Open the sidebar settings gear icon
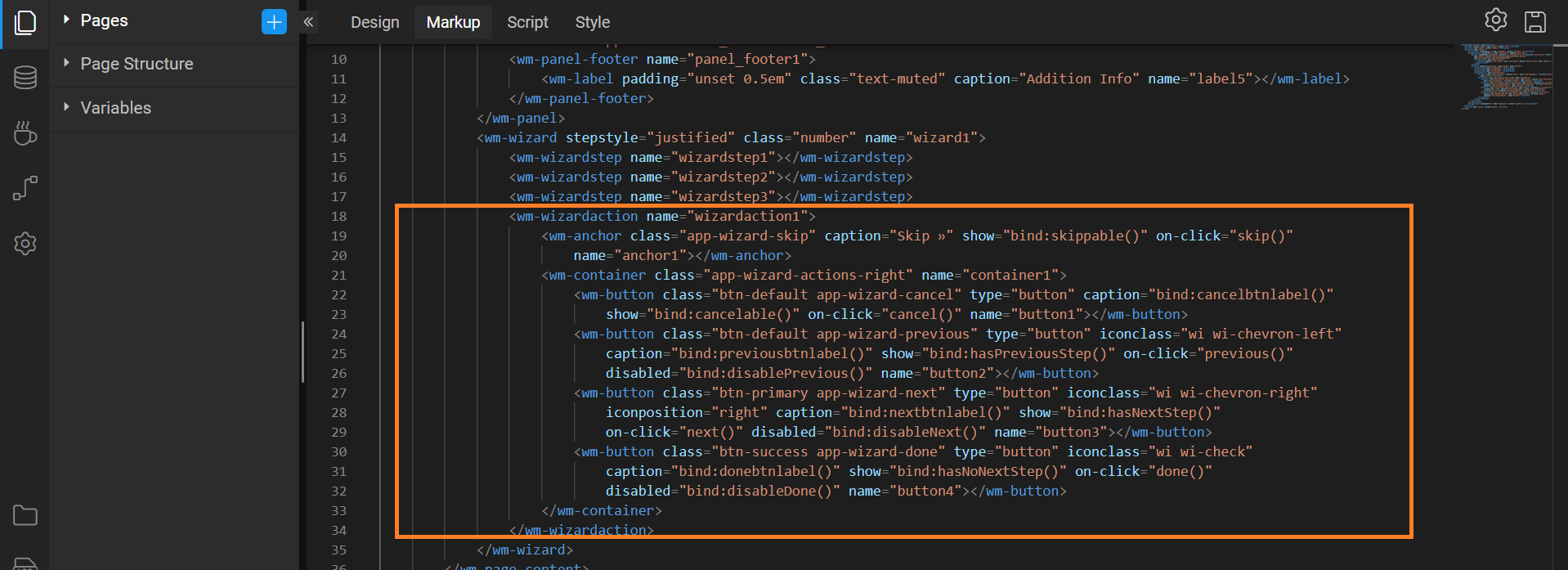 [25, 244]
